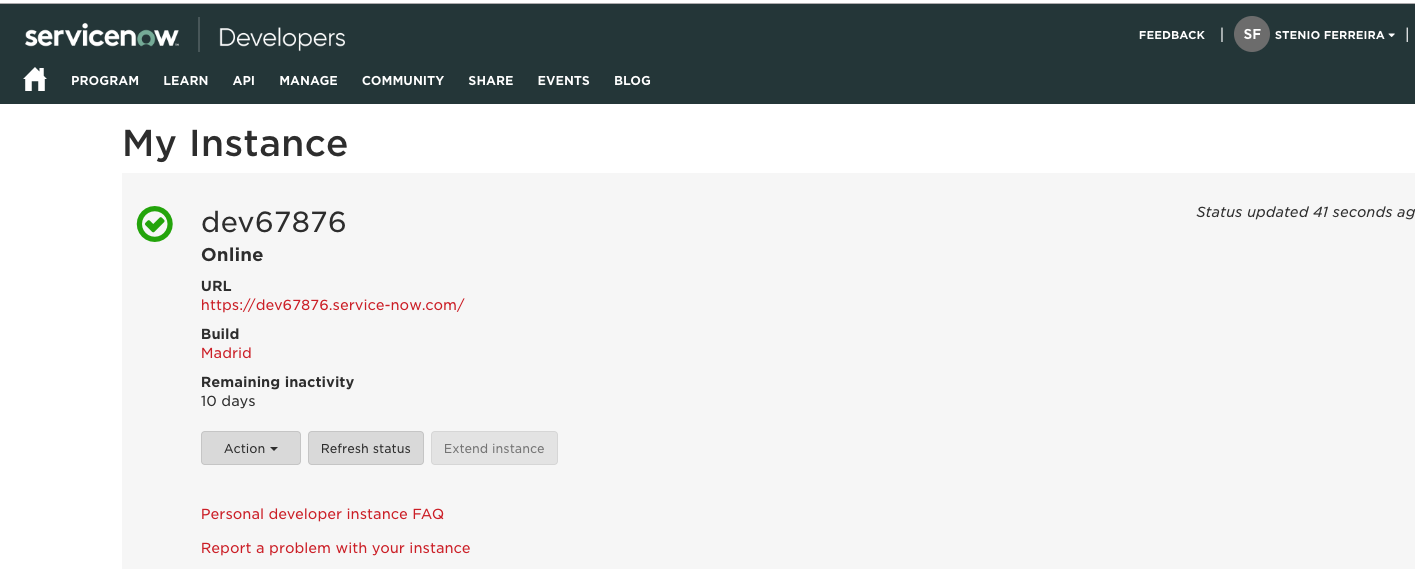The width and height of the screenshot is (1415, 569).
Task: Open the SHARE menu
Action: coord(491,81)
